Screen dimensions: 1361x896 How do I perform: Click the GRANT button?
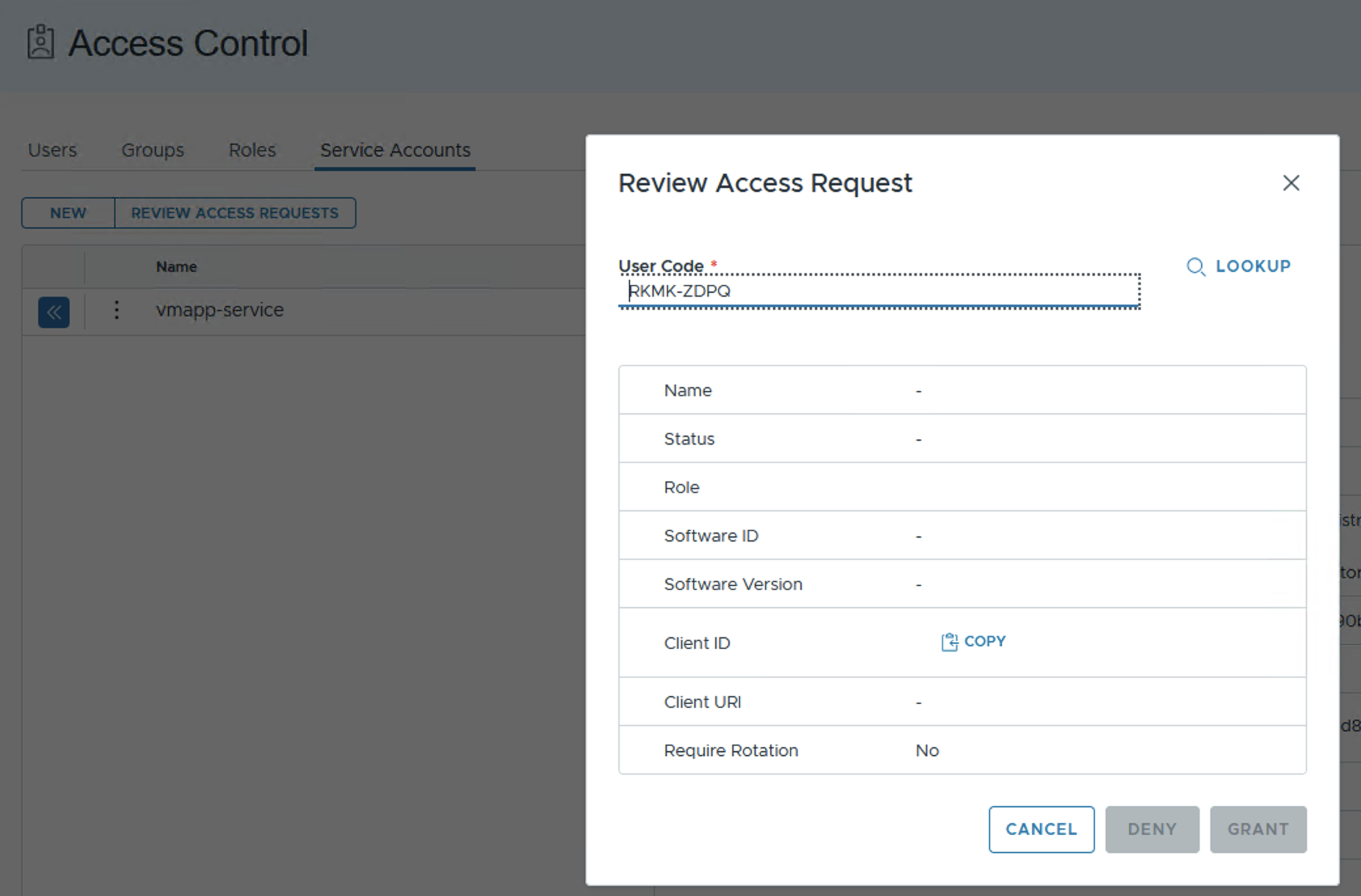click(x=1258, y=829)
